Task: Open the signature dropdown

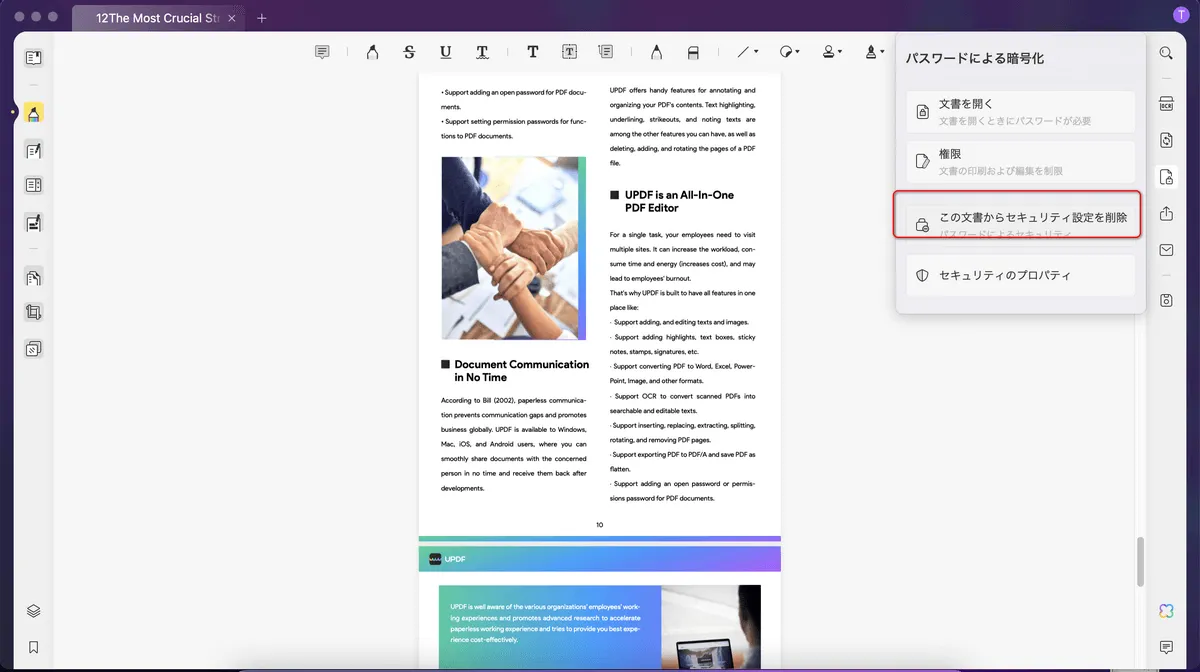Action: 875,52
